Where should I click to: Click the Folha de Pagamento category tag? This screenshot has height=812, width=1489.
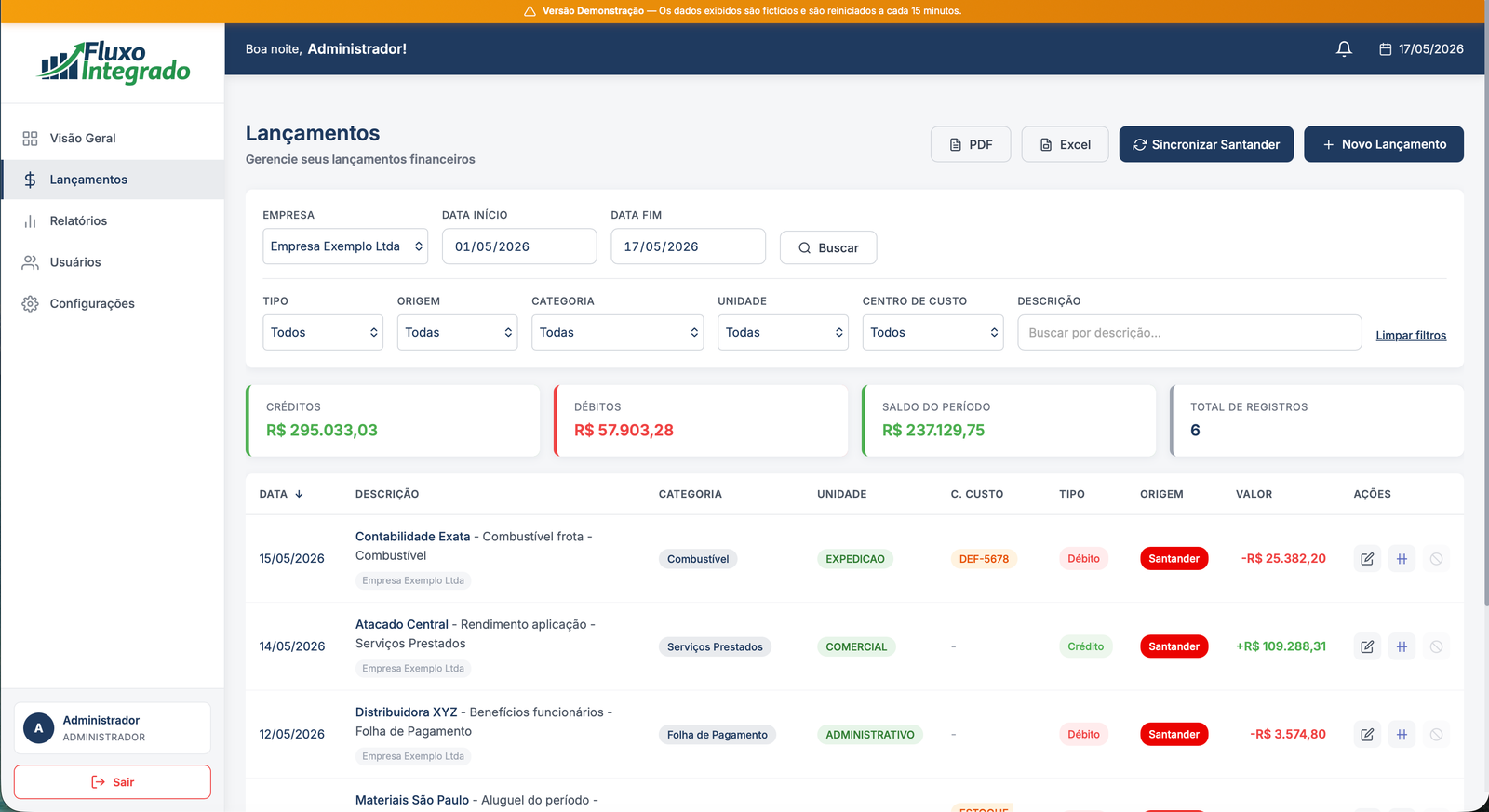point(718,735)
